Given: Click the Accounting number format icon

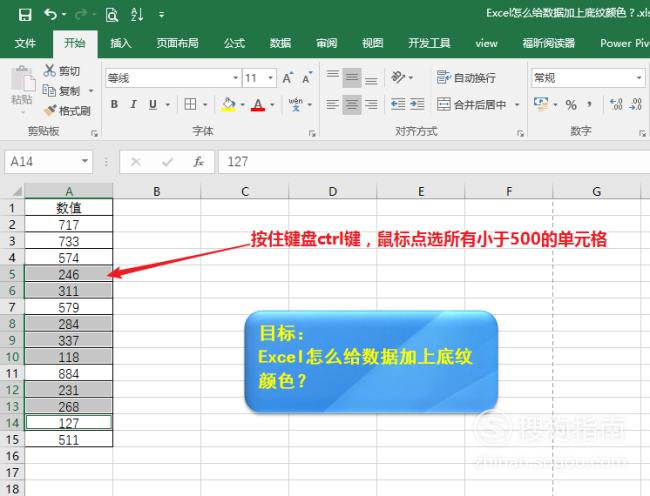Looking at the screenshot, I should [541, 104].
